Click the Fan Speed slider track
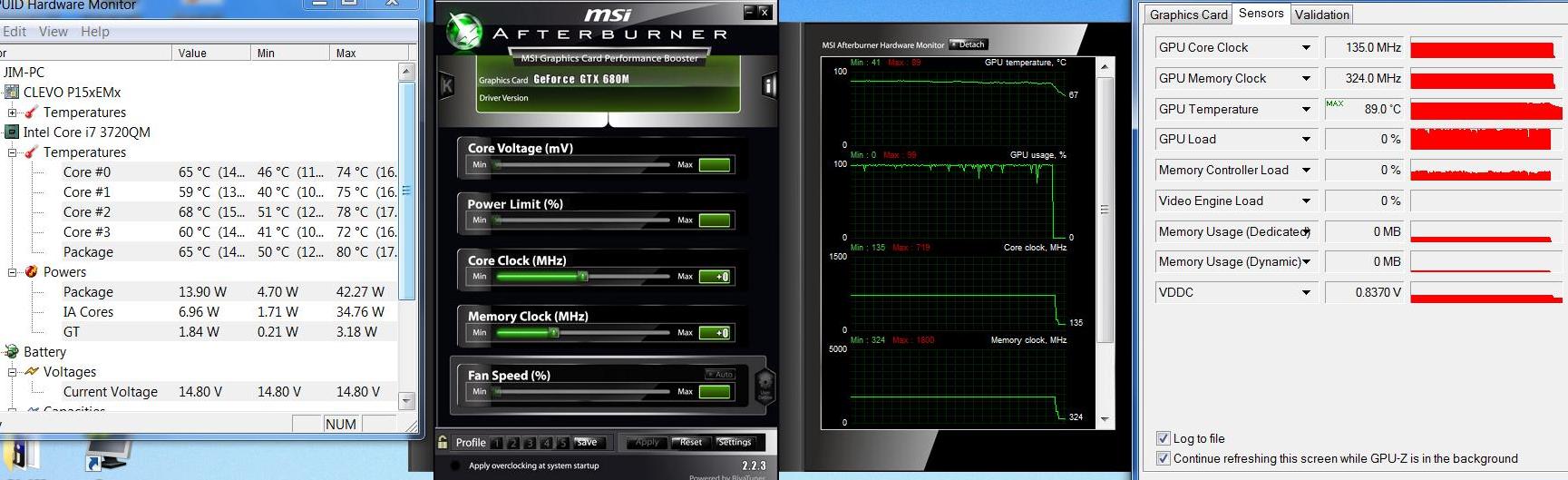Image resolution: width=1568 pixels, height=480 pixels. [582, 391]
